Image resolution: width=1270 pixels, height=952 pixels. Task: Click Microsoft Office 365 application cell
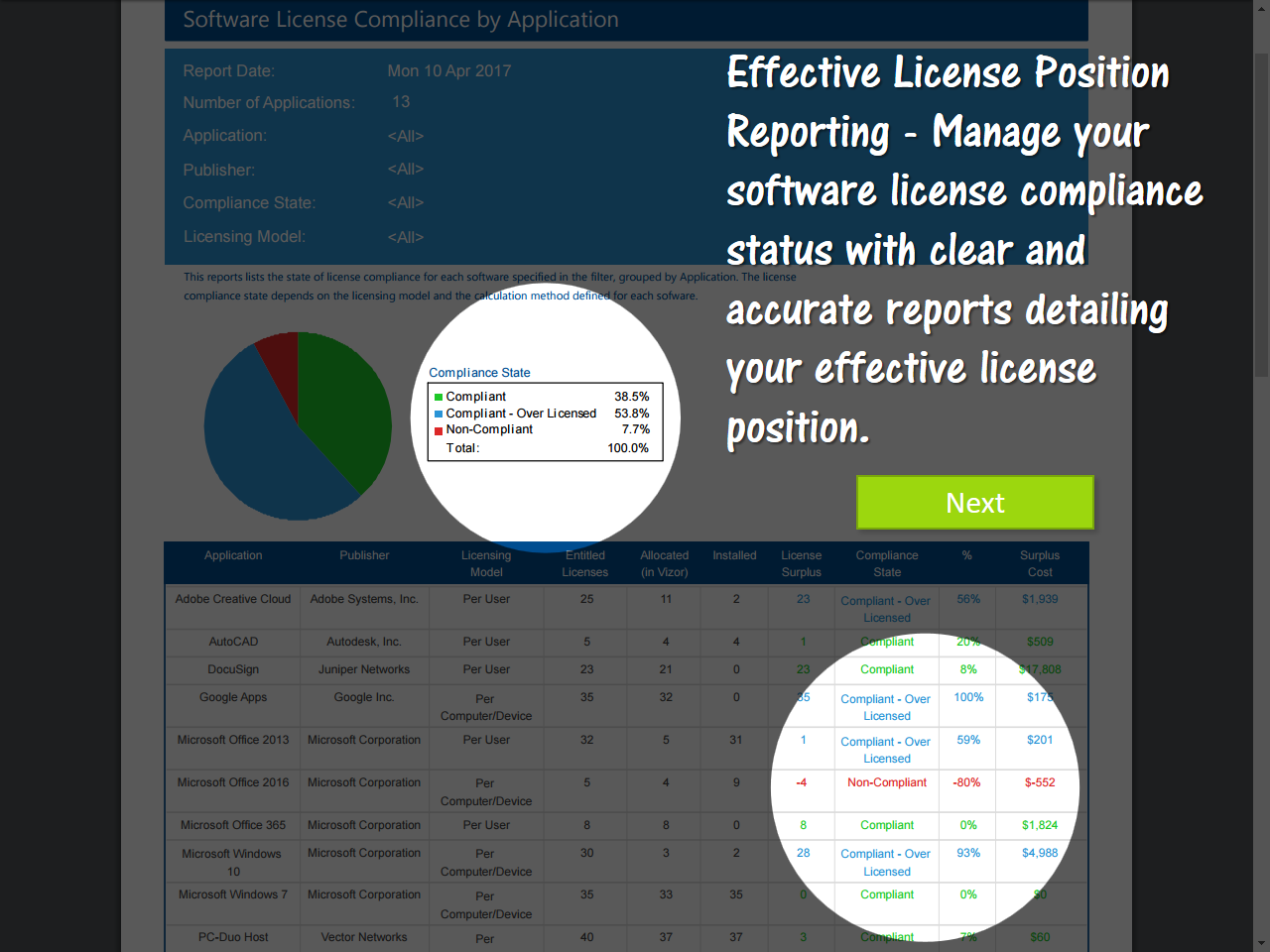point(233,825)
